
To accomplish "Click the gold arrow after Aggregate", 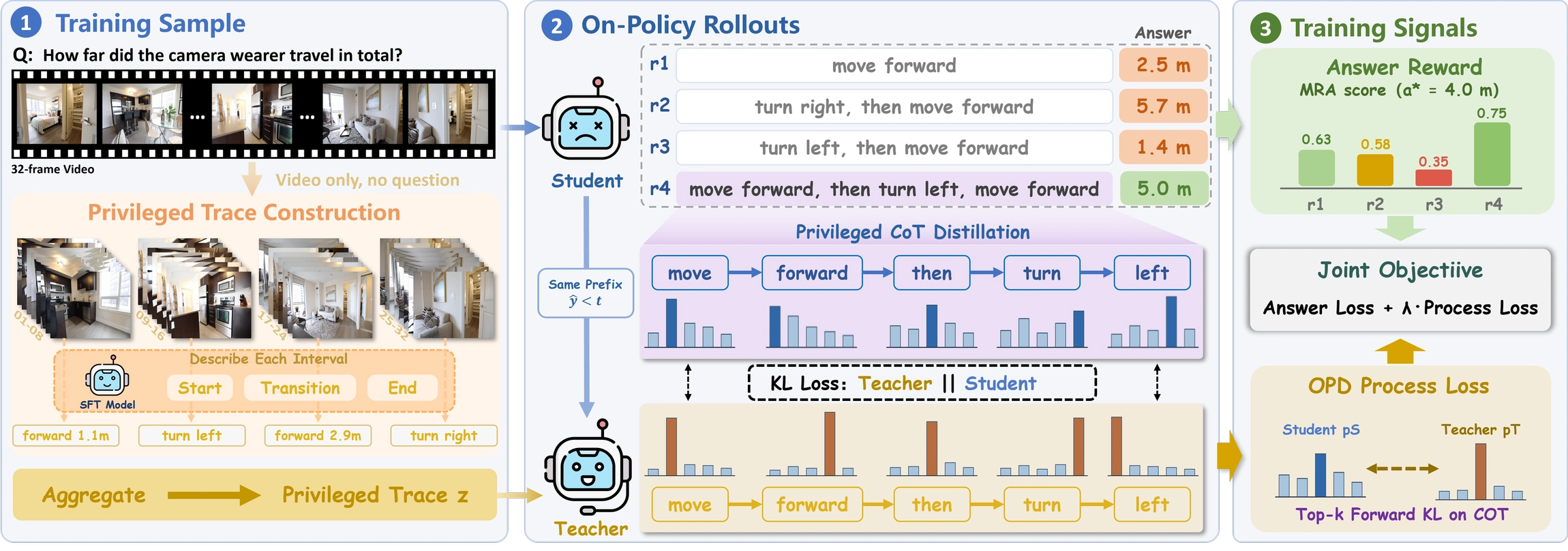I will 214,495.
